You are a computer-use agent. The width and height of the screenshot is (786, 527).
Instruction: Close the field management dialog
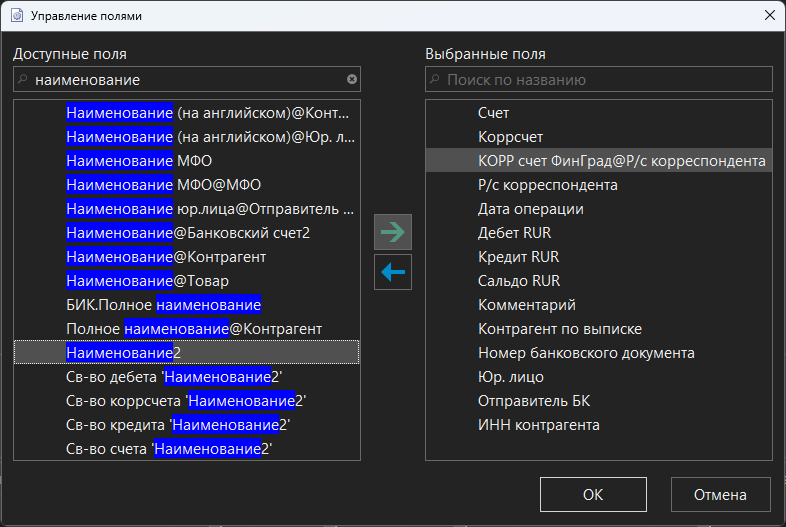point(768,16)
